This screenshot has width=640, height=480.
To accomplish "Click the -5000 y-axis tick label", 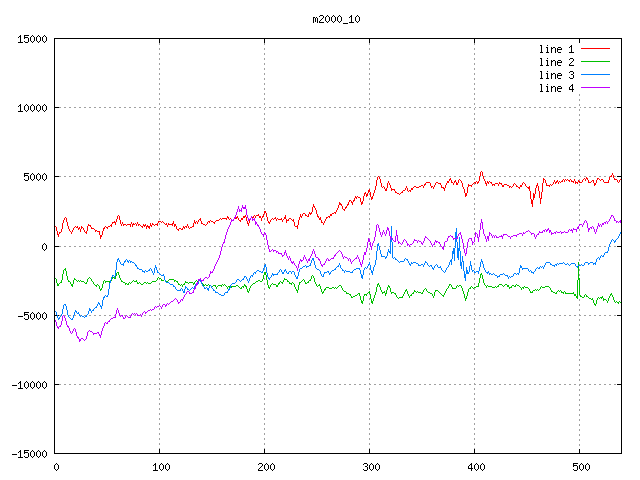I will pyautogui.click(x=31, y=316).
